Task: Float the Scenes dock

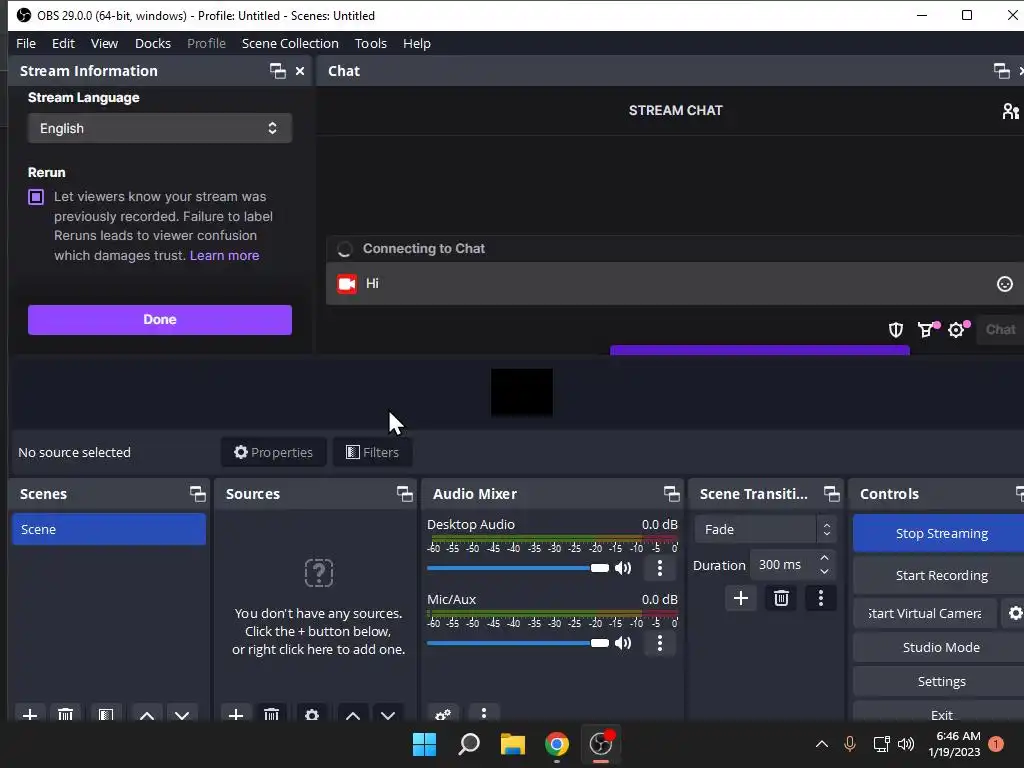Action: coord(197,494)
